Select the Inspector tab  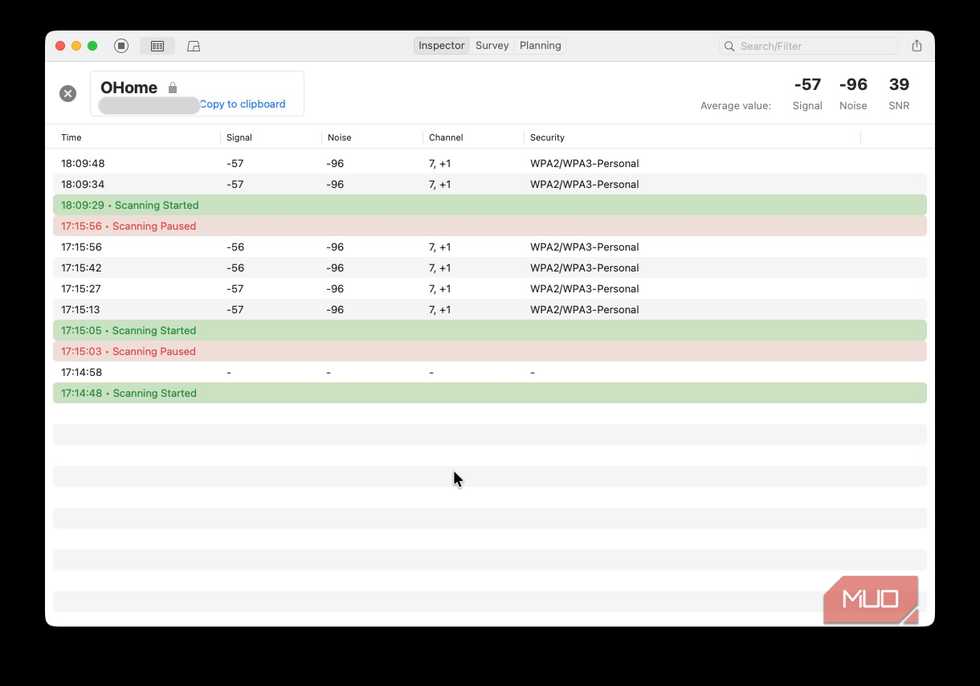tap(441, 46)
